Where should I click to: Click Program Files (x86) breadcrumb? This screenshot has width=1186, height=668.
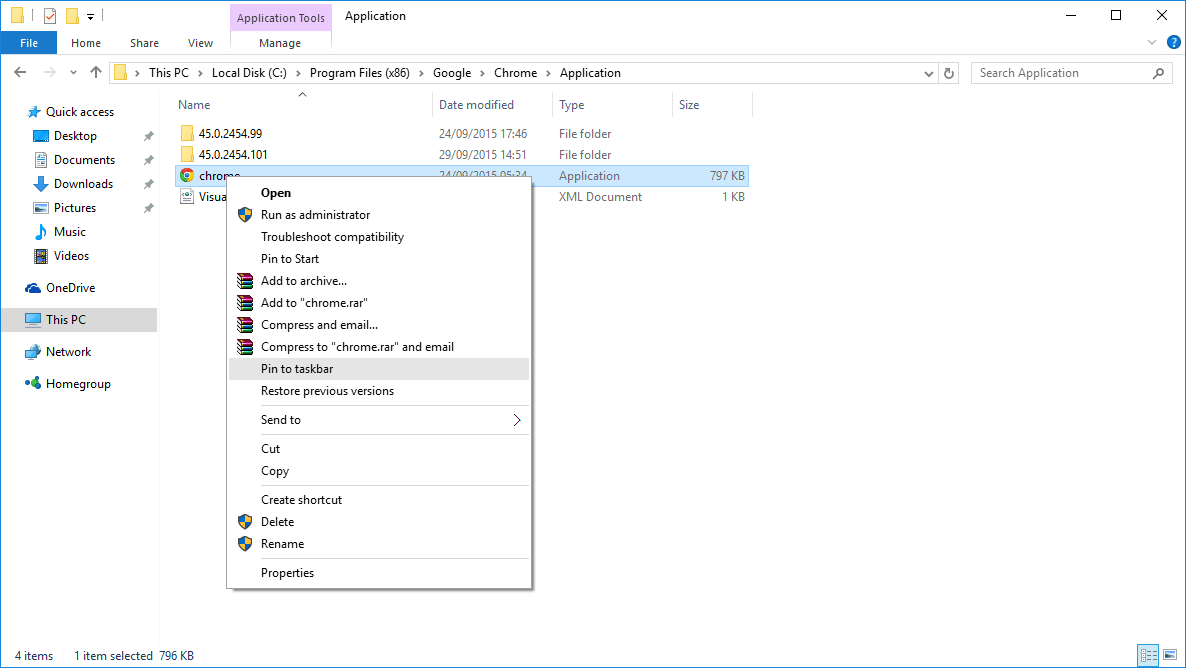pyautogui.click(x=359, y=73)
